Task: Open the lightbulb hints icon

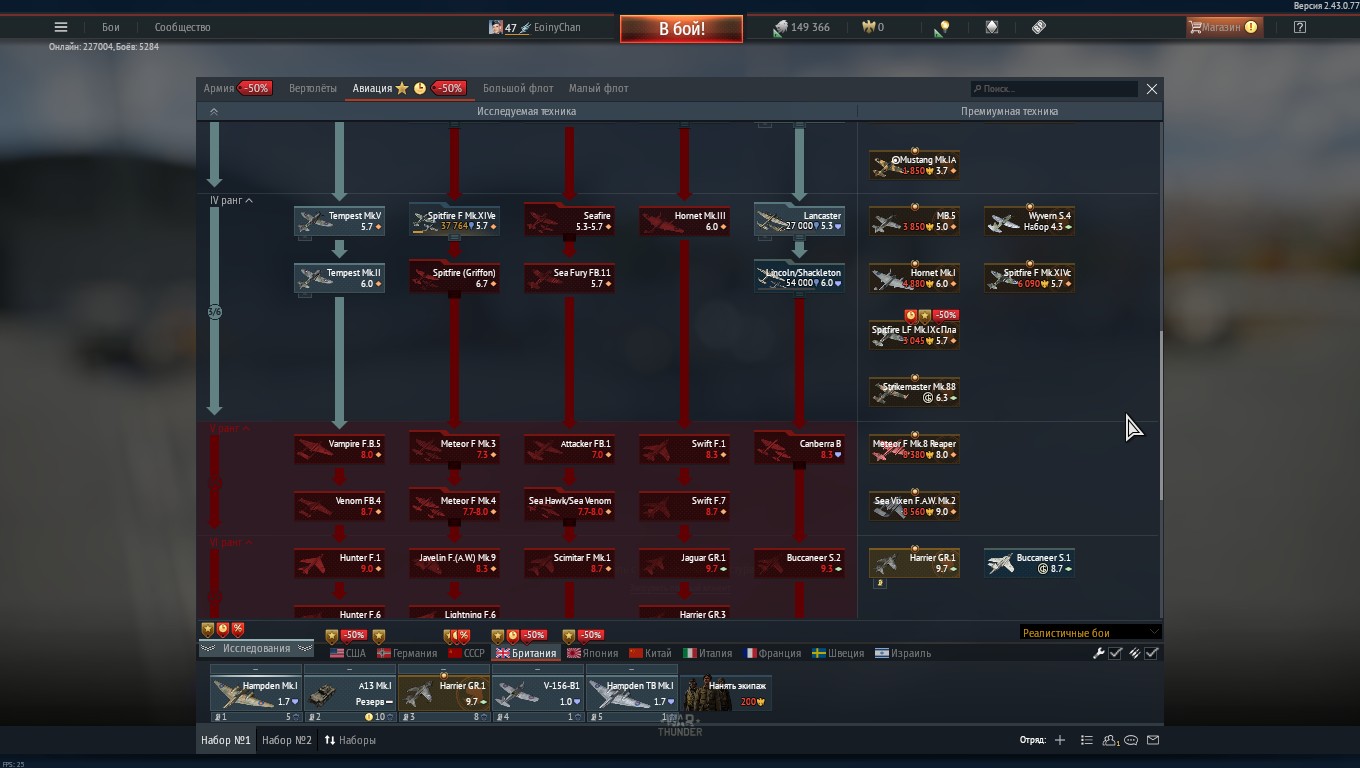Action: tap(942, 28)
